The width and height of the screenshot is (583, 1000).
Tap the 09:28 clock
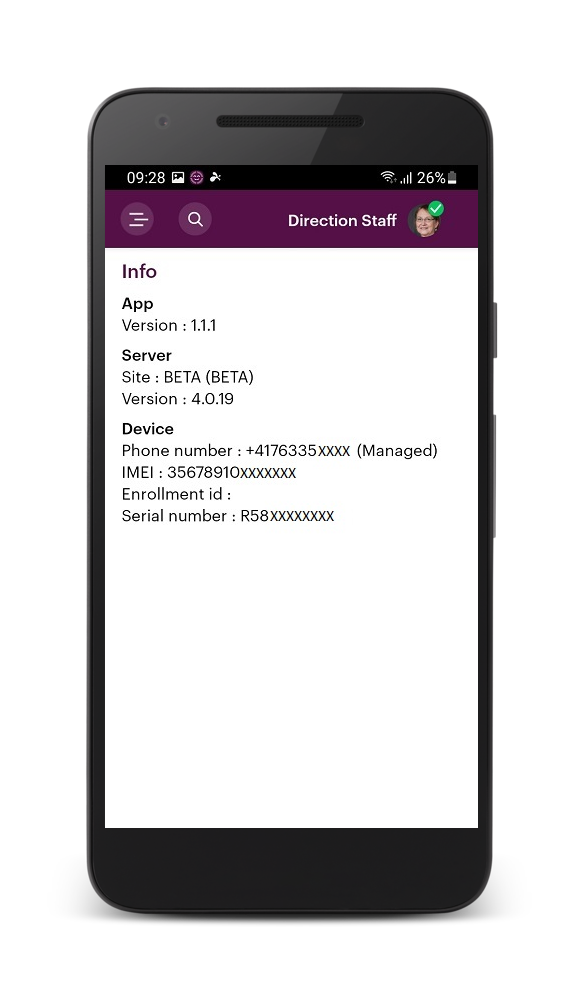point(146,178)
